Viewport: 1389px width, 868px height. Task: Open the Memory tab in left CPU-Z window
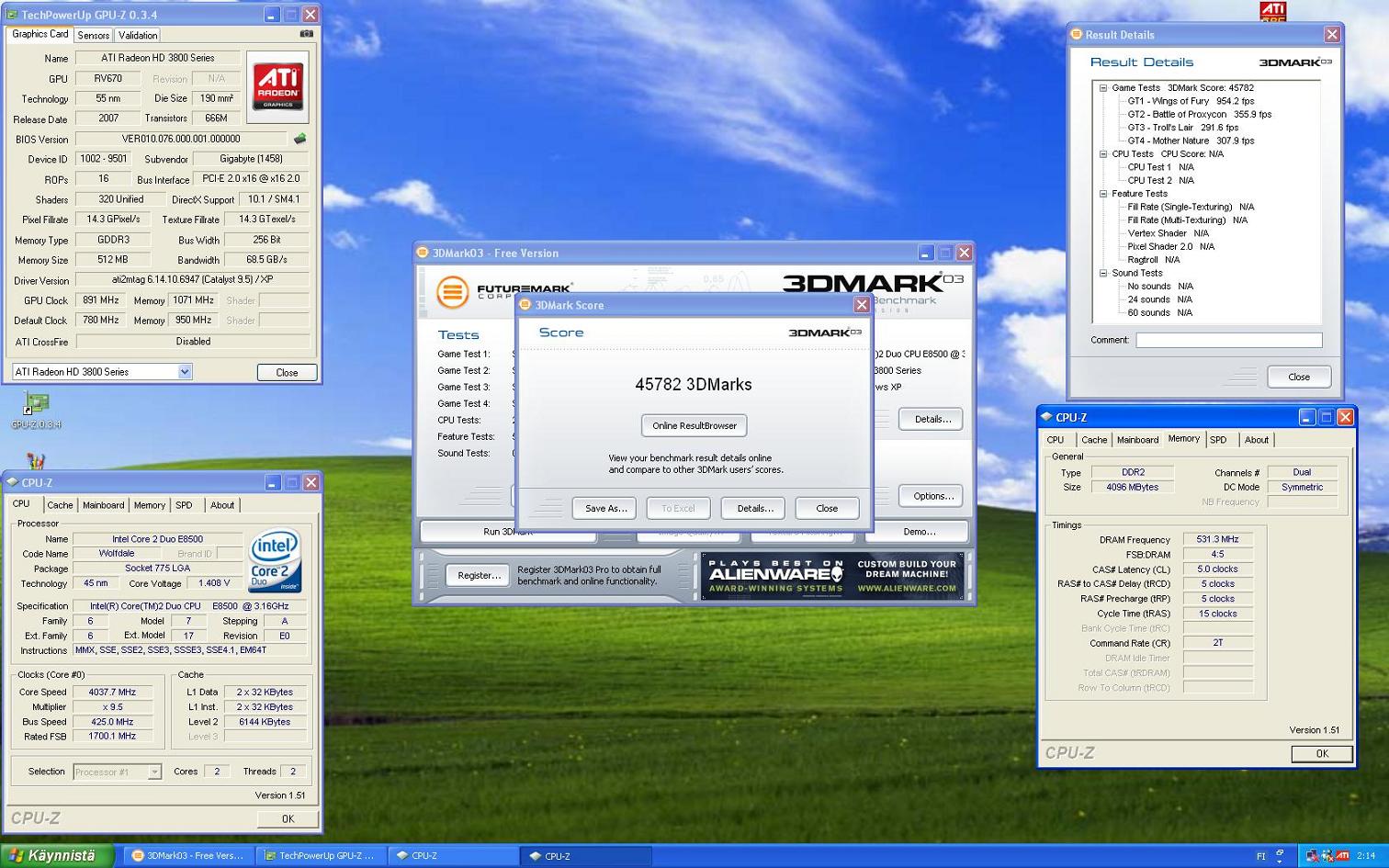[x=149, y=505]
